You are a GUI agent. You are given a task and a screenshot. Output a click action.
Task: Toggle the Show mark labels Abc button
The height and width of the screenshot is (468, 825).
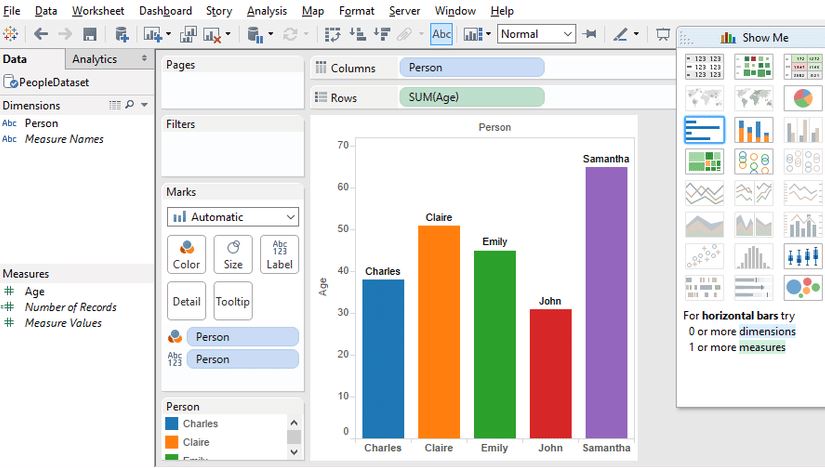pyautogui.click(x=441, y=34)
